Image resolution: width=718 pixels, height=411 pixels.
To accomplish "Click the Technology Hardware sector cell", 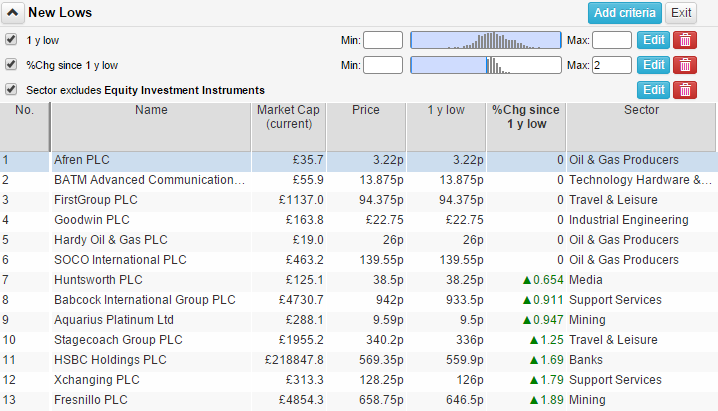I will point(640,180).
